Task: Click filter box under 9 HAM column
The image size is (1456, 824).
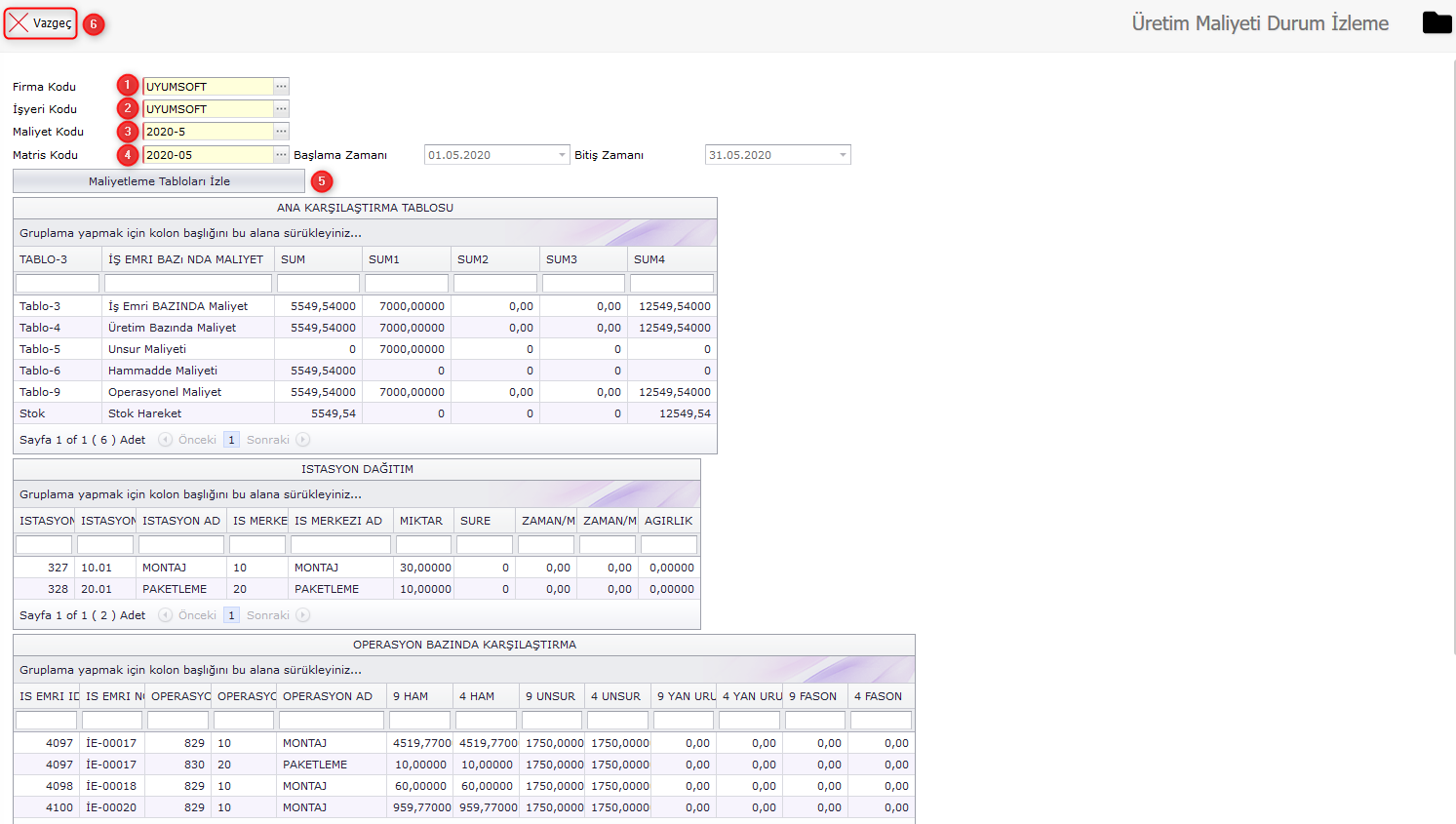Action: pyautogui.click(x=420, y=720)
